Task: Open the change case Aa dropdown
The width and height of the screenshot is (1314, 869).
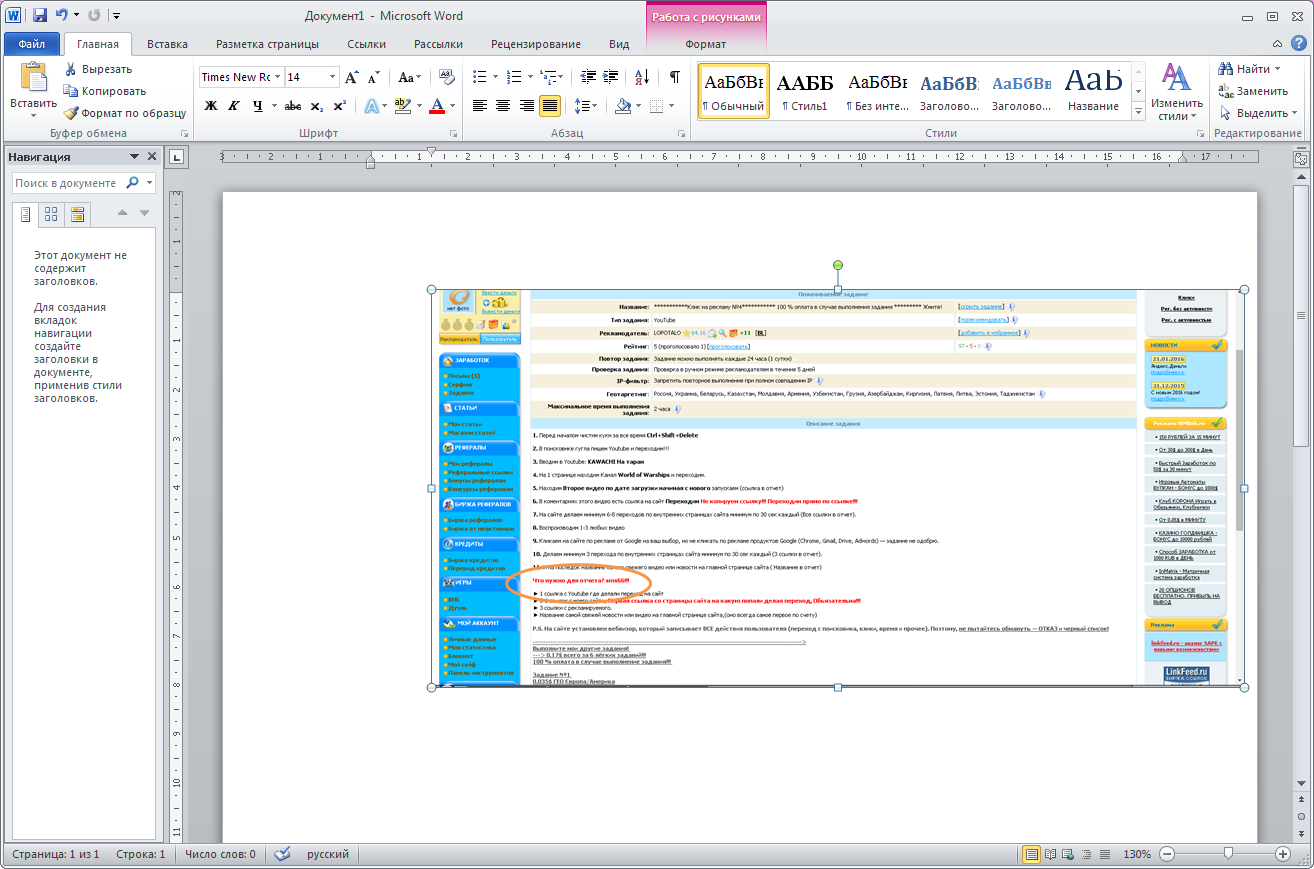Action: tap(409, 77)
